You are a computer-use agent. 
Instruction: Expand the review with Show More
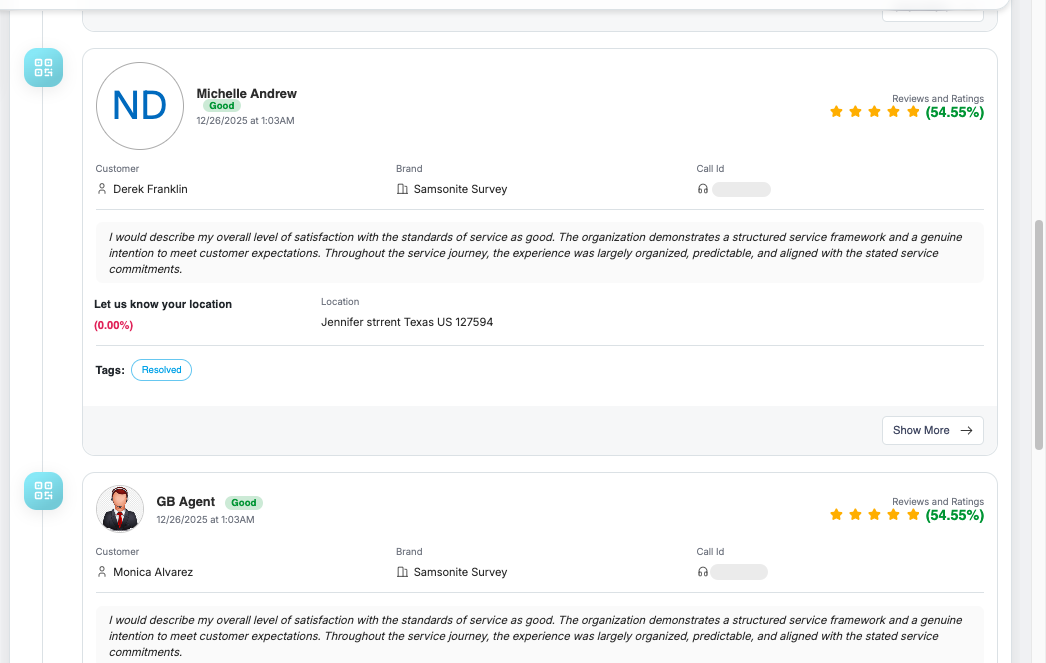pos(932,430)
